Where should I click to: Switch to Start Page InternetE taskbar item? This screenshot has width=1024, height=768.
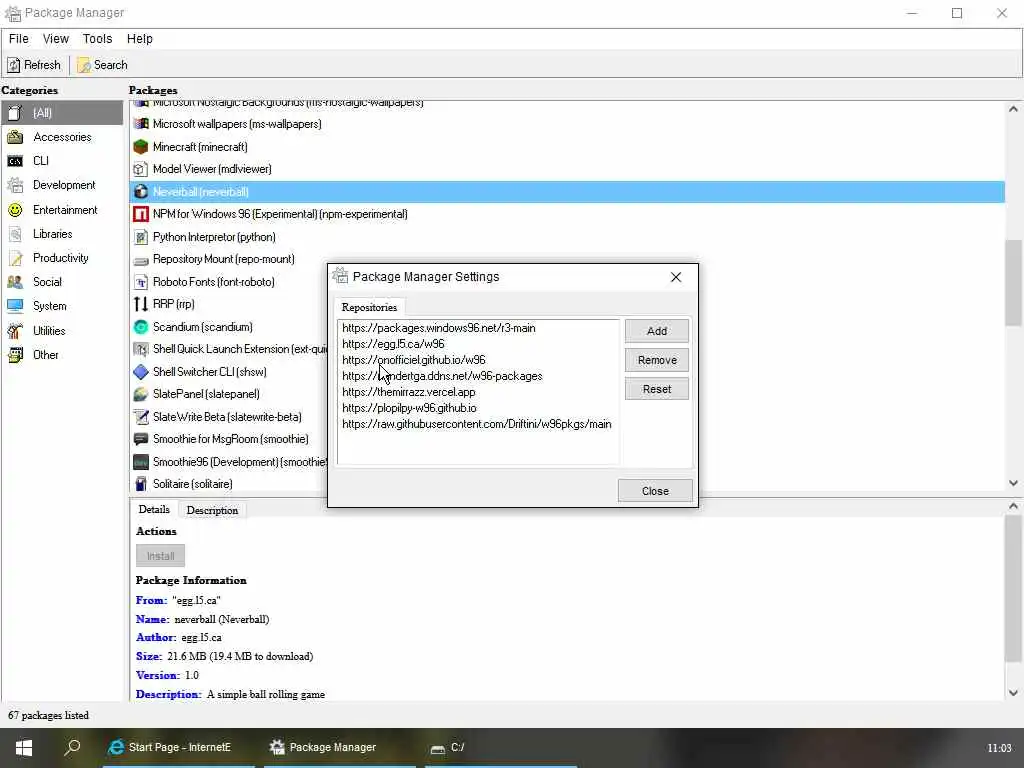178,748
